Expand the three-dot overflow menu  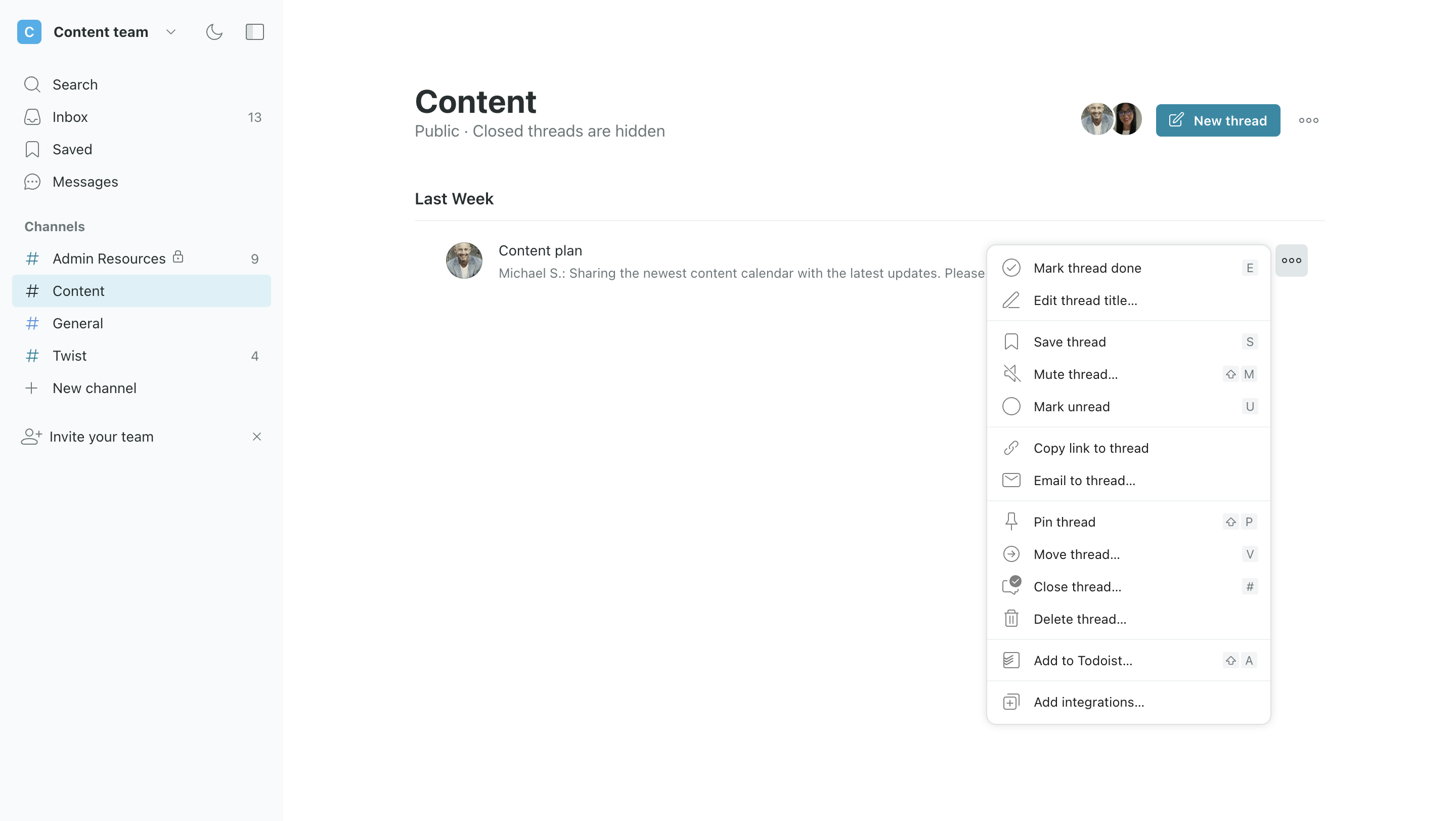coord(1292,260)
